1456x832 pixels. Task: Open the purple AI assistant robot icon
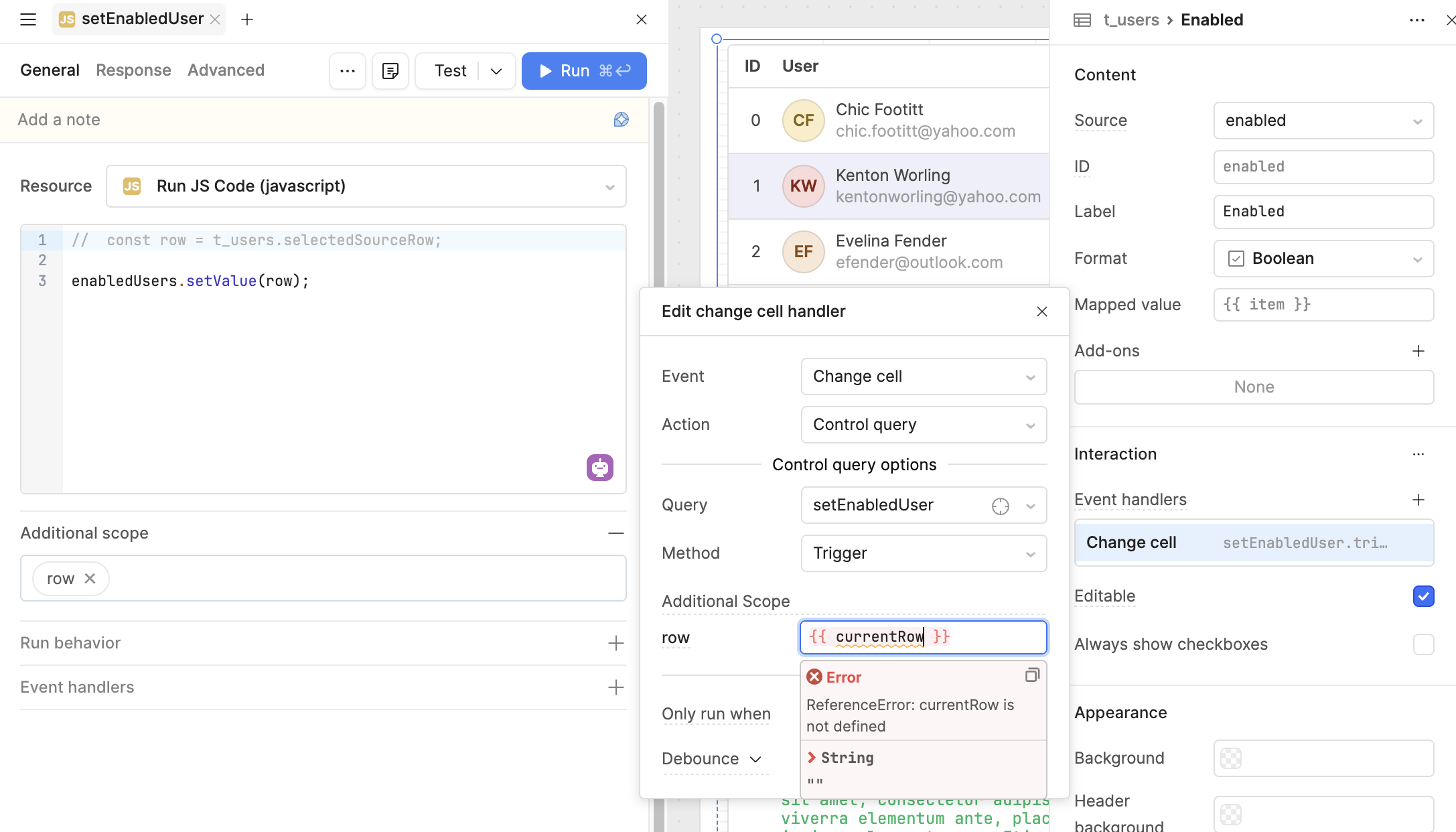599,467
